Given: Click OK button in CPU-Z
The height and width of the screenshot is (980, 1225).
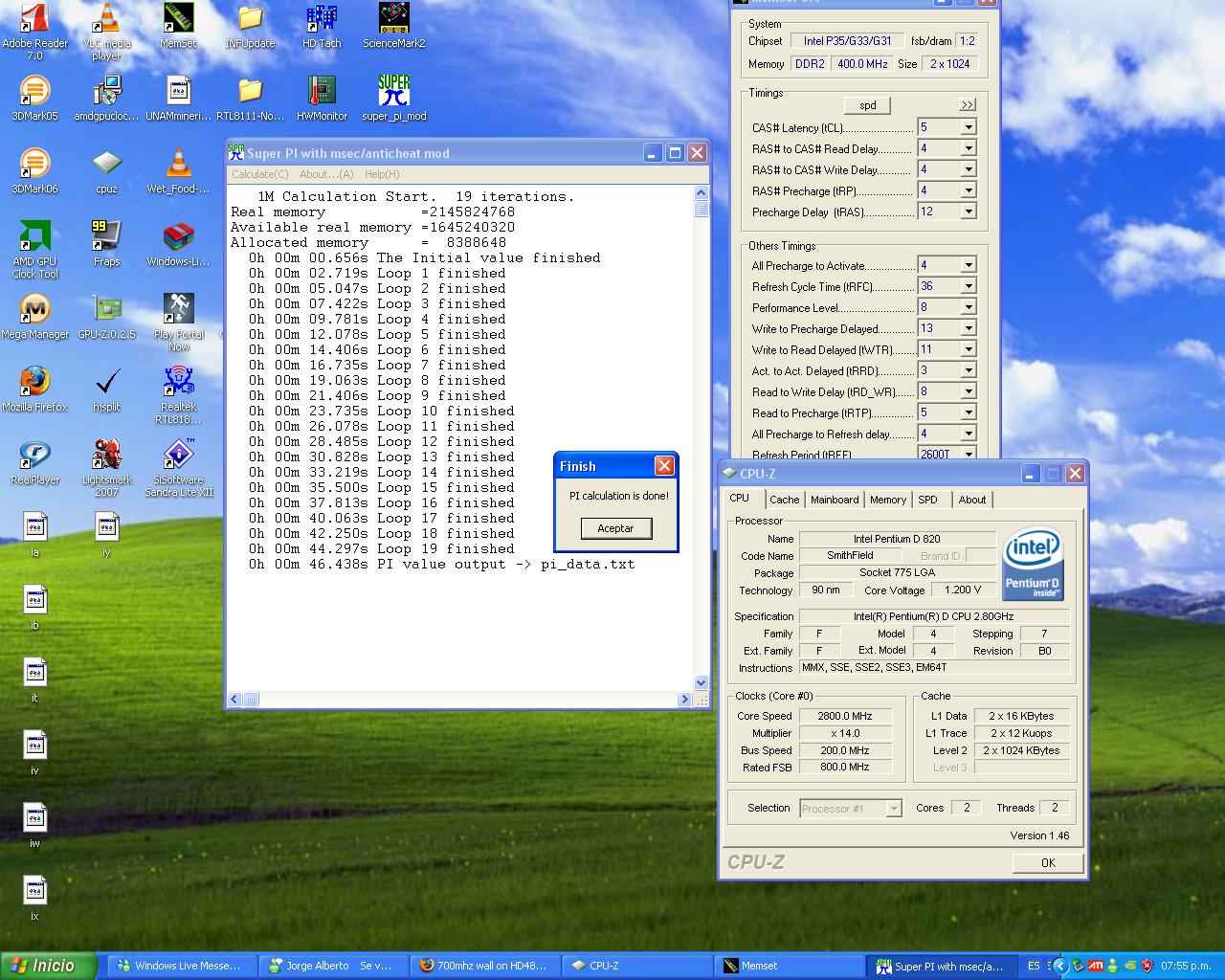Looking at the screenshot, I should tap(1048, 862).
